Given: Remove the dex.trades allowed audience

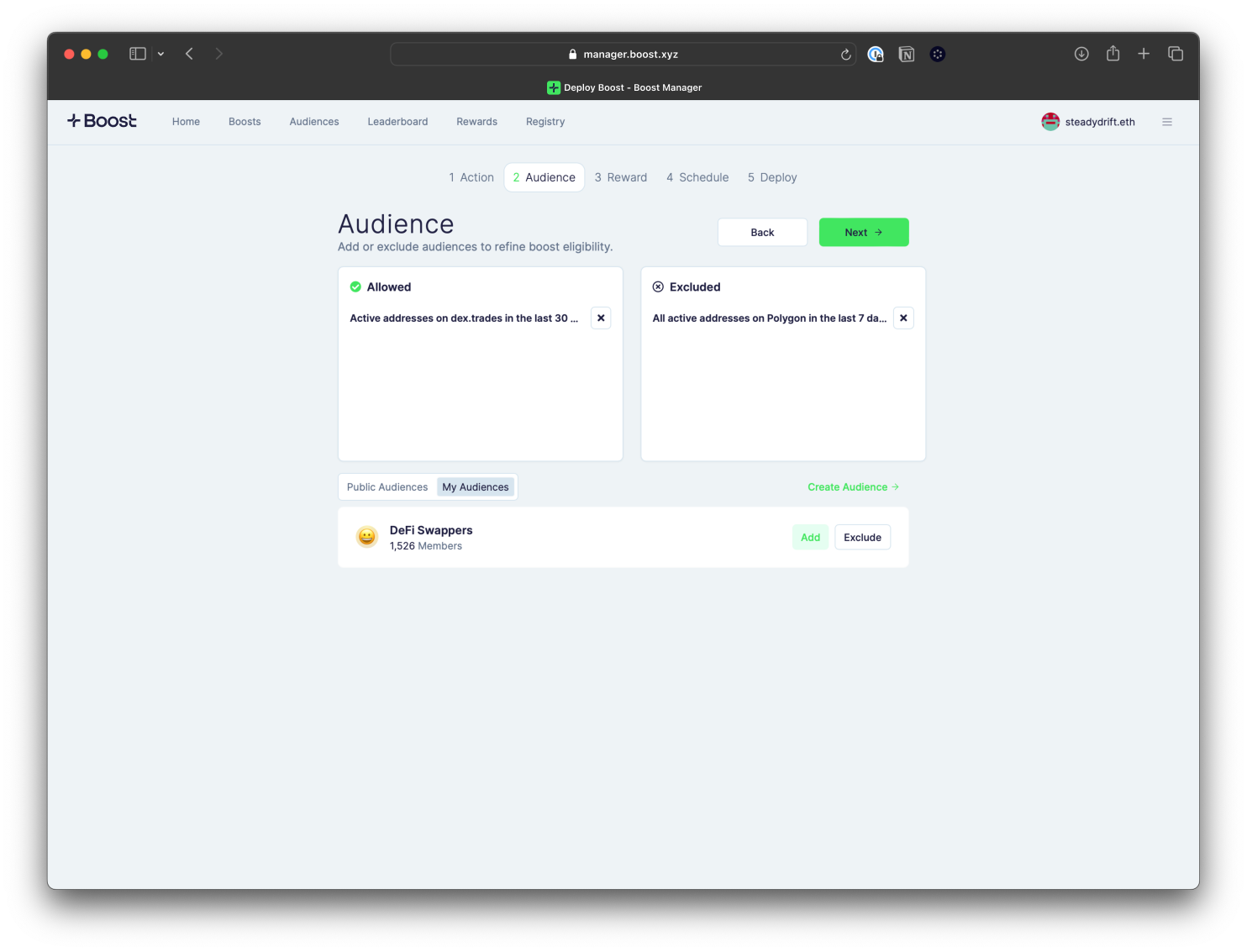Looking at the screenshot, I should [601, 318].
